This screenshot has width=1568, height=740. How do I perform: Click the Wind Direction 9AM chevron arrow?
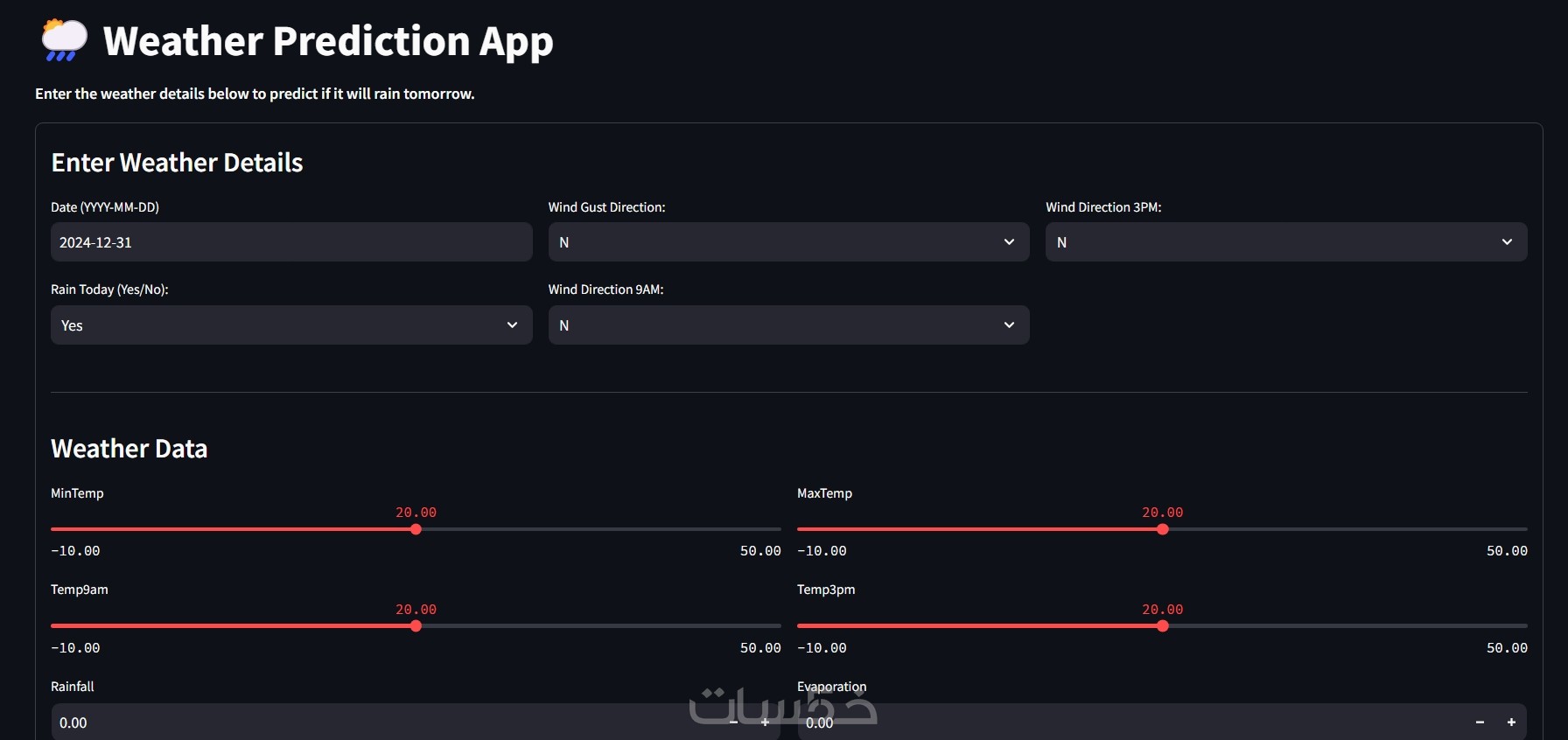1009,325
